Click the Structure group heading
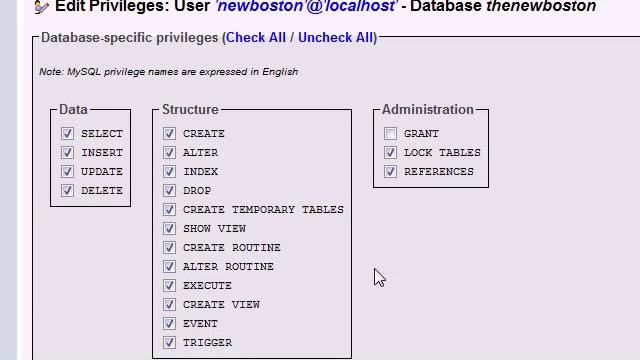The image size is (640, 360). pyautogui.click(x=190, y=109)
